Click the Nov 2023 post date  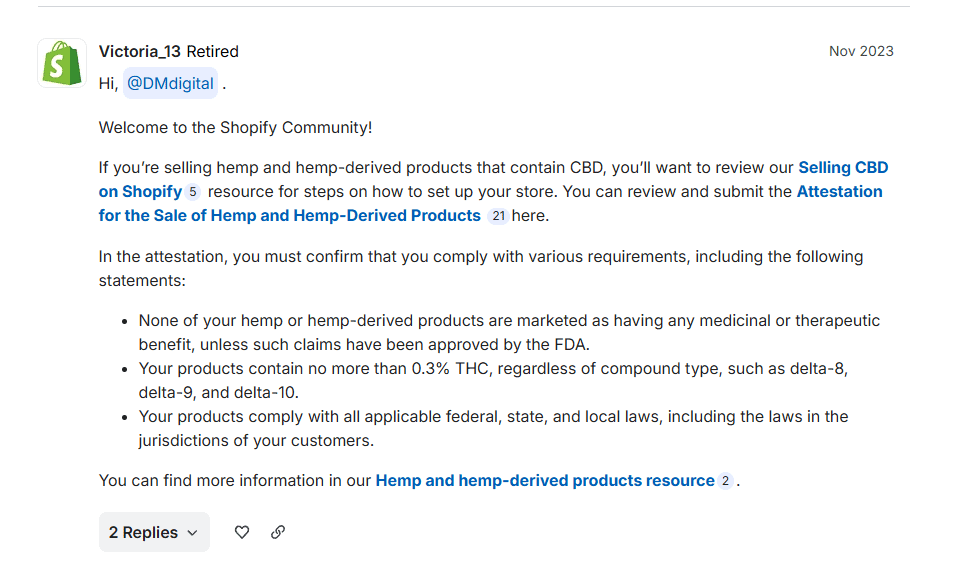pyautogui.click(x=861, y=51)
